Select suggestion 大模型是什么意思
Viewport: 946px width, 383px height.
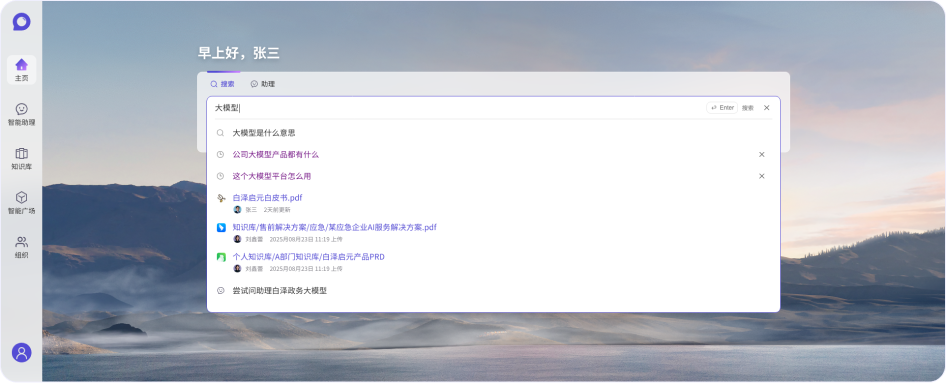[x=264, y=133]
